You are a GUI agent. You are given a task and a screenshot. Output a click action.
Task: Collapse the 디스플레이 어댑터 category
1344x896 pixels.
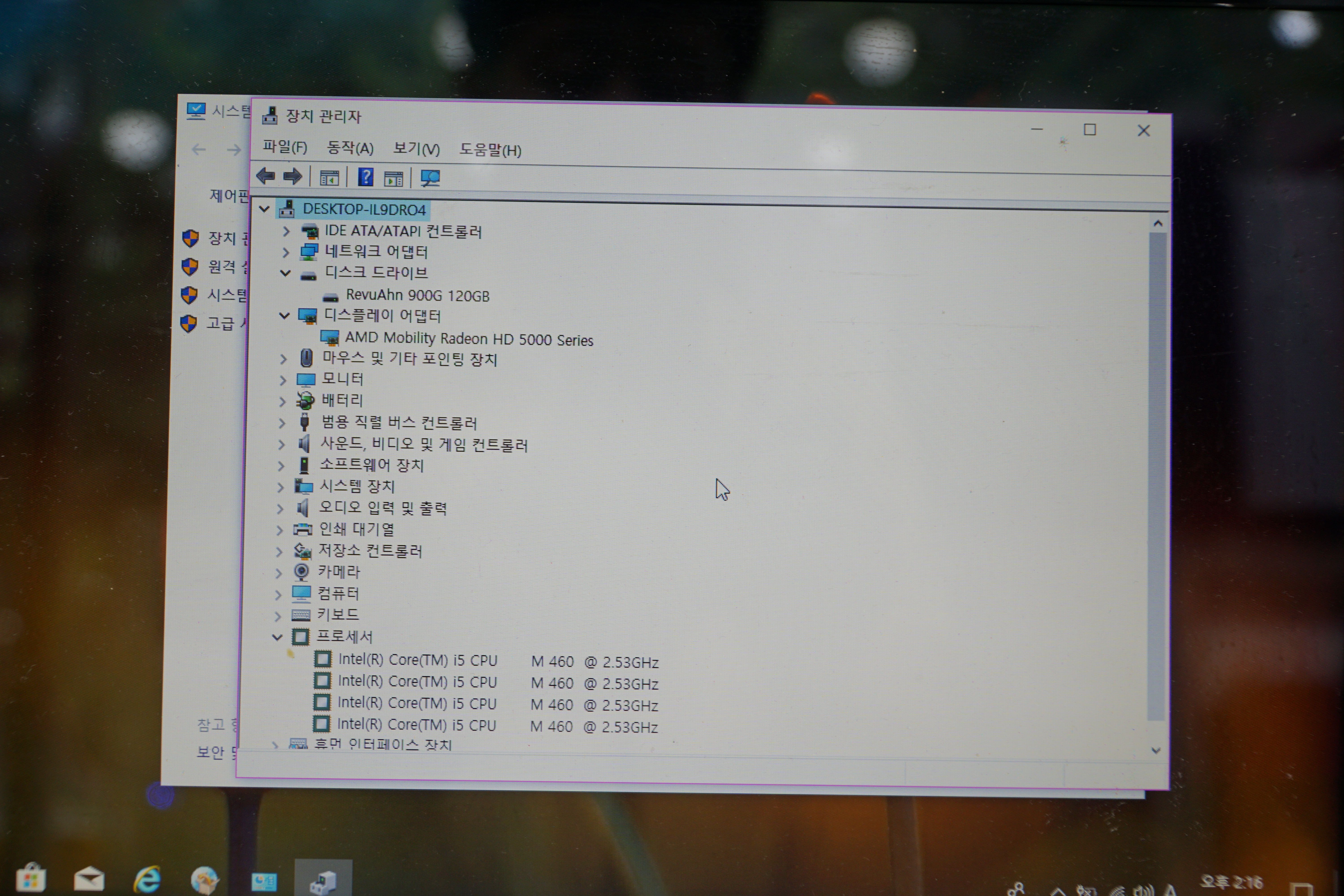(284, 315)
